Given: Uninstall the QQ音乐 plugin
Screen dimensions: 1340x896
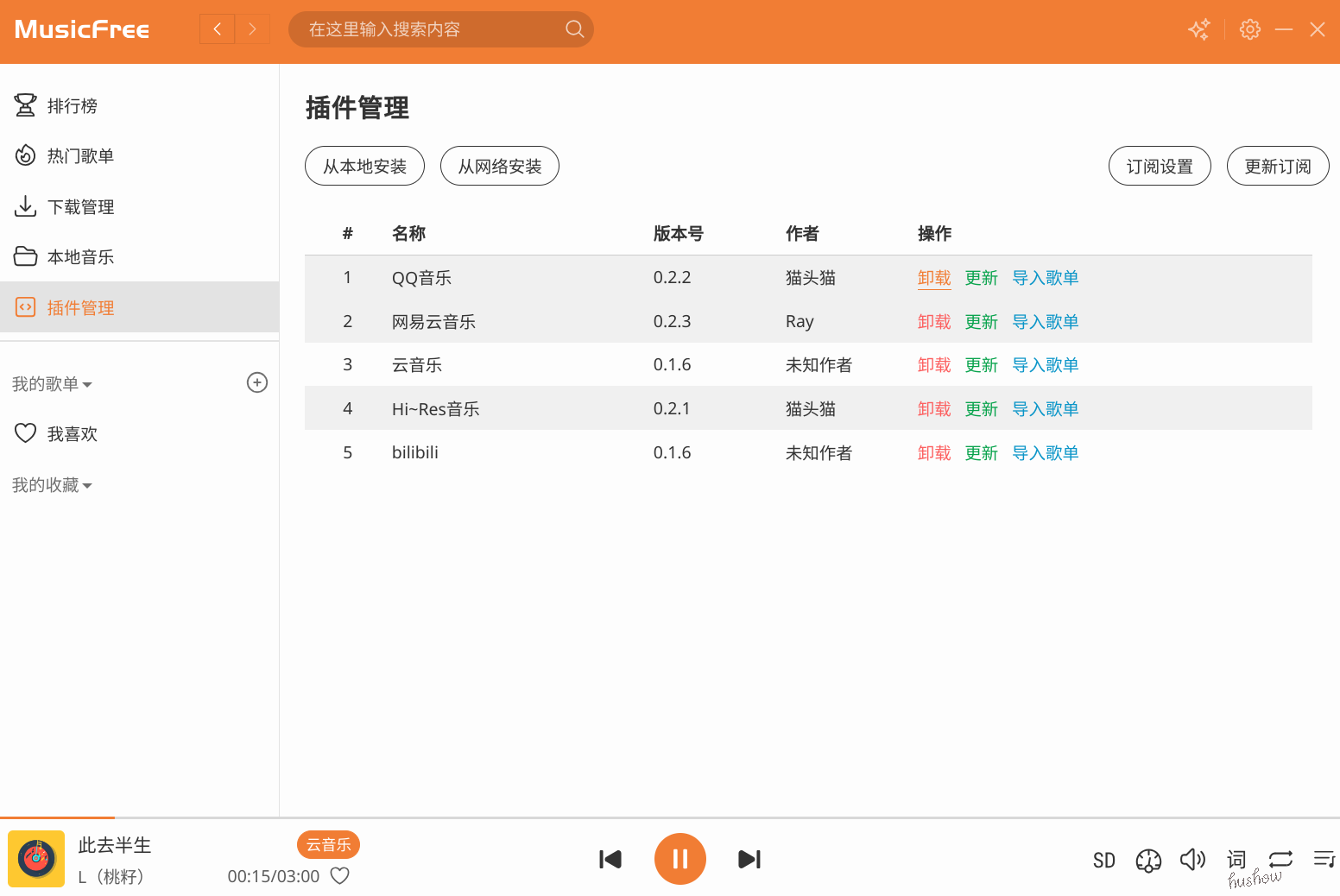Looking at the screenshot, I should click(x=934, y=278).
